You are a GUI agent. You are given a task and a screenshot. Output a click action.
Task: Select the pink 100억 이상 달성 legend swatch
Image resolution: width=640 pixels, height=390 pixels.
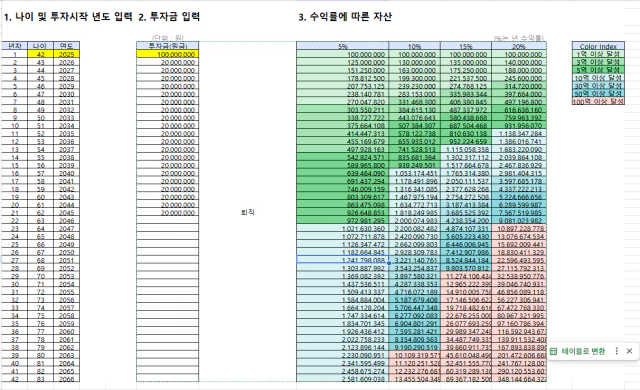click(598, 102)
